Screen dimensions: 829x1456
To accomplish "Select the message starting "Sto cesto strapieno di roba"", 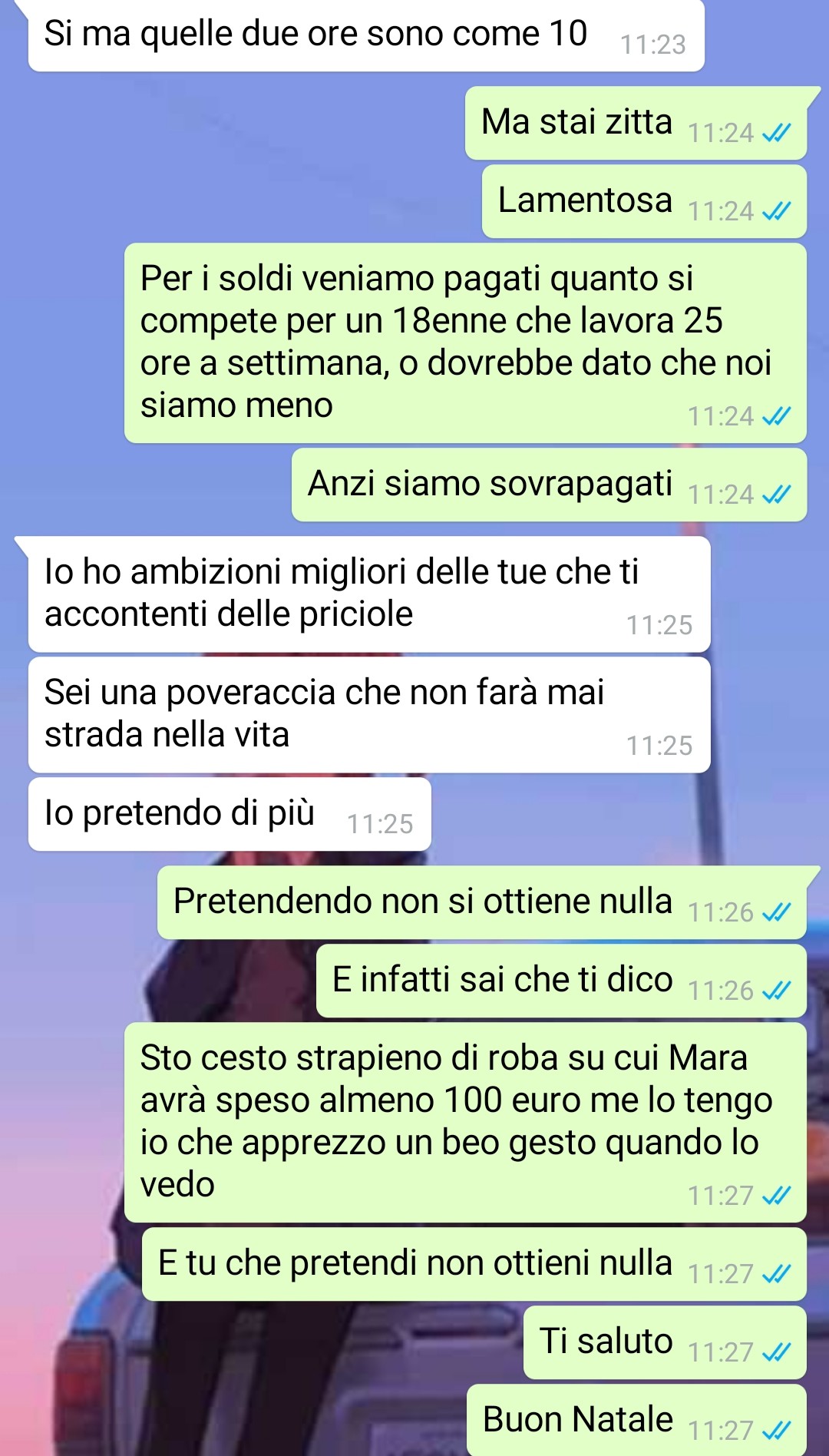I will [465, 1123].
